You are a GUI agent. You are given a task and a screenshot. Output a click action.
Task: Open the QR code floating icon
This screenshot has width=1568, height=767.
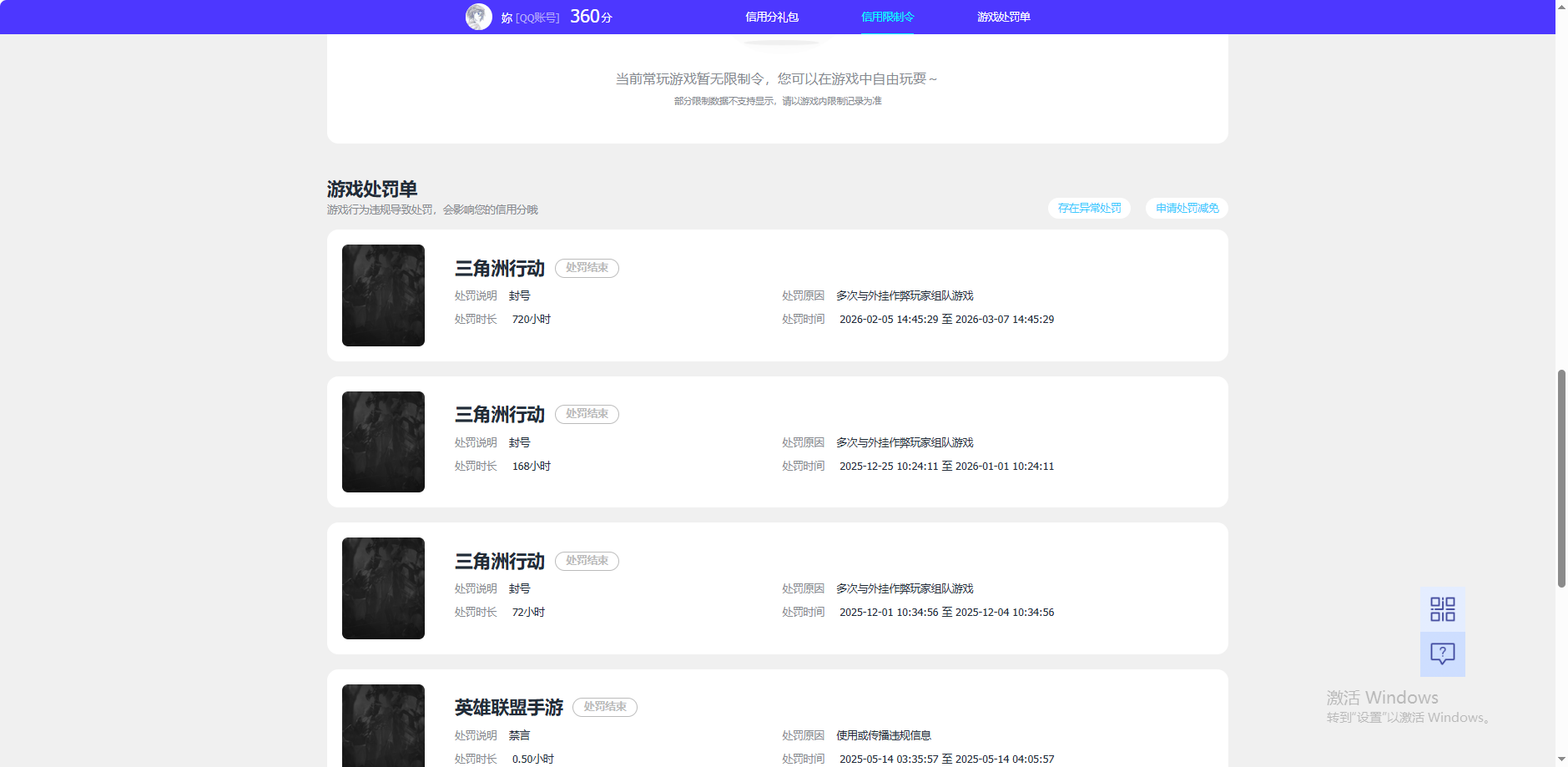[x=1443, y=609]
